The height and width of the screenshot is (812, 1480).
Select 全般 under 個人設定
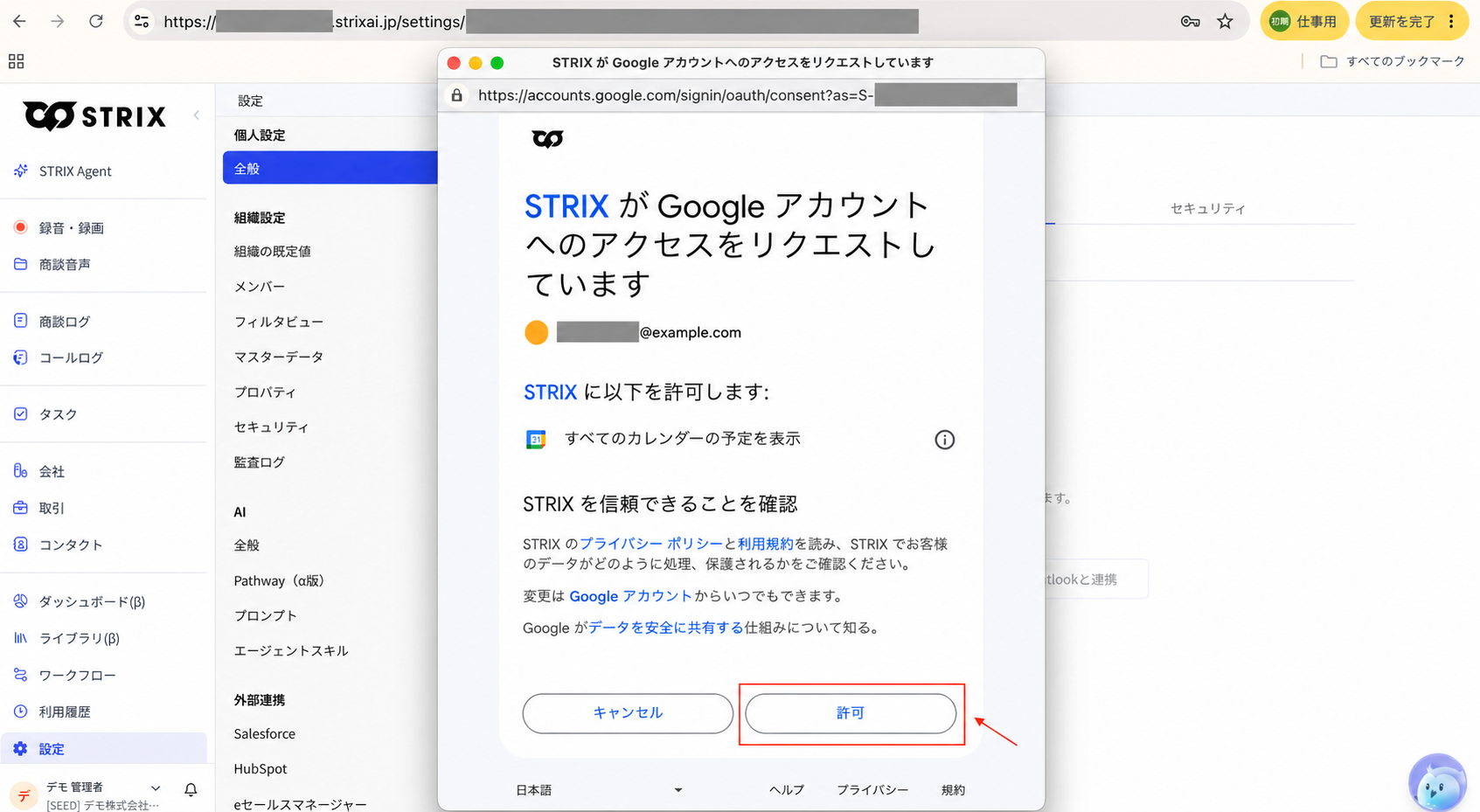click(x=330, y=168)
